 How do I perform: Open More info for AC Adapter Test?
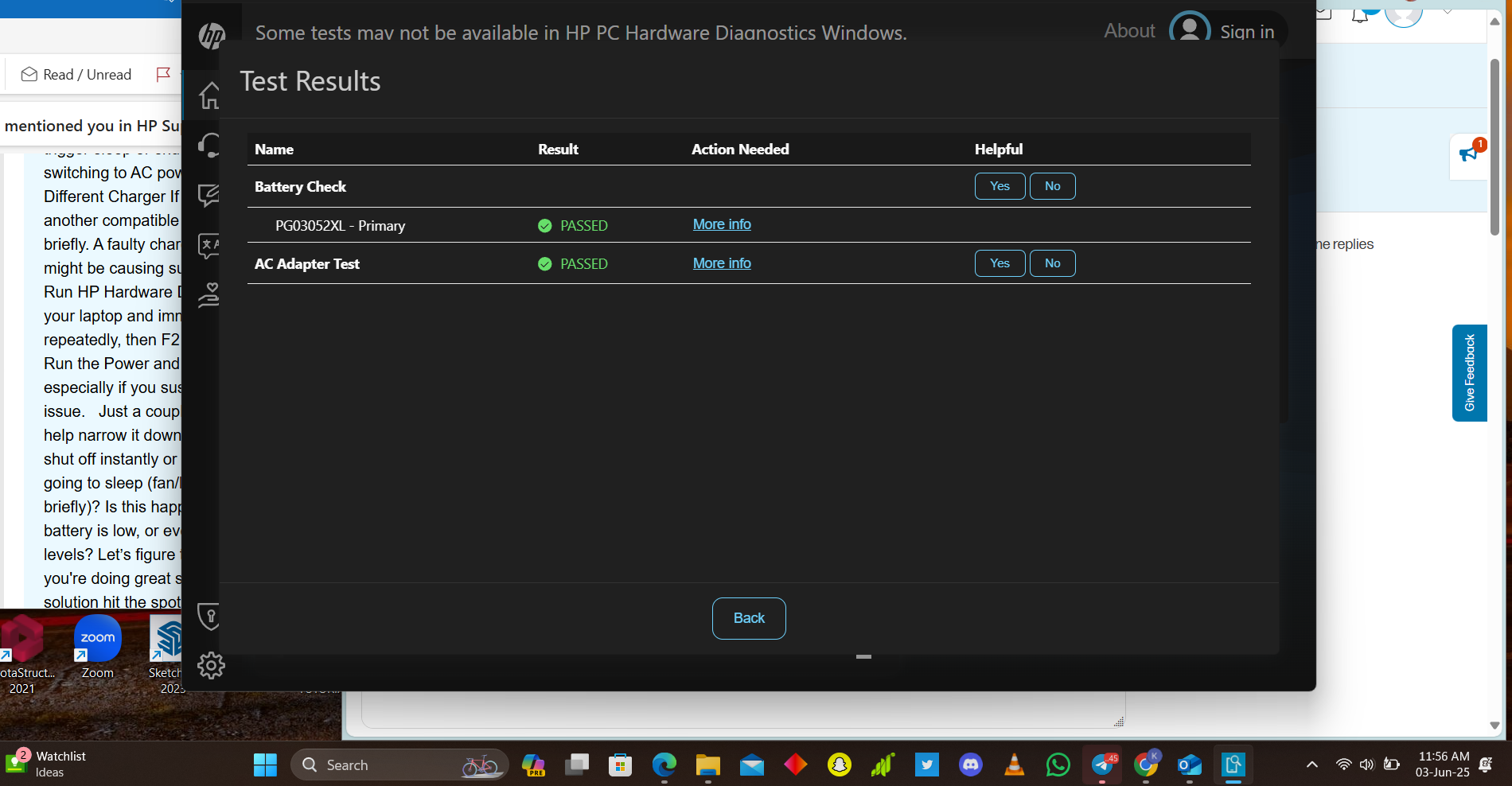point(722,263)
